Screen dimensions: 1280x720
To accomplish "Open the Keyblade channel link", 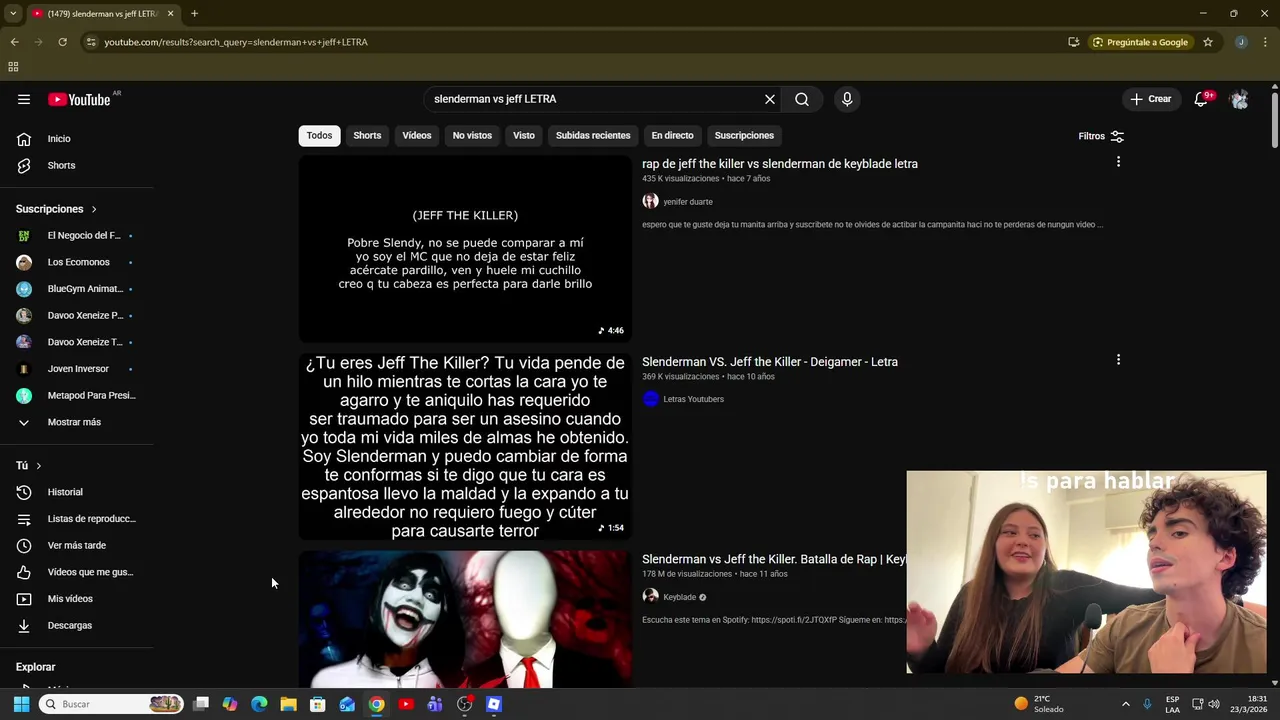I will 679,597.
